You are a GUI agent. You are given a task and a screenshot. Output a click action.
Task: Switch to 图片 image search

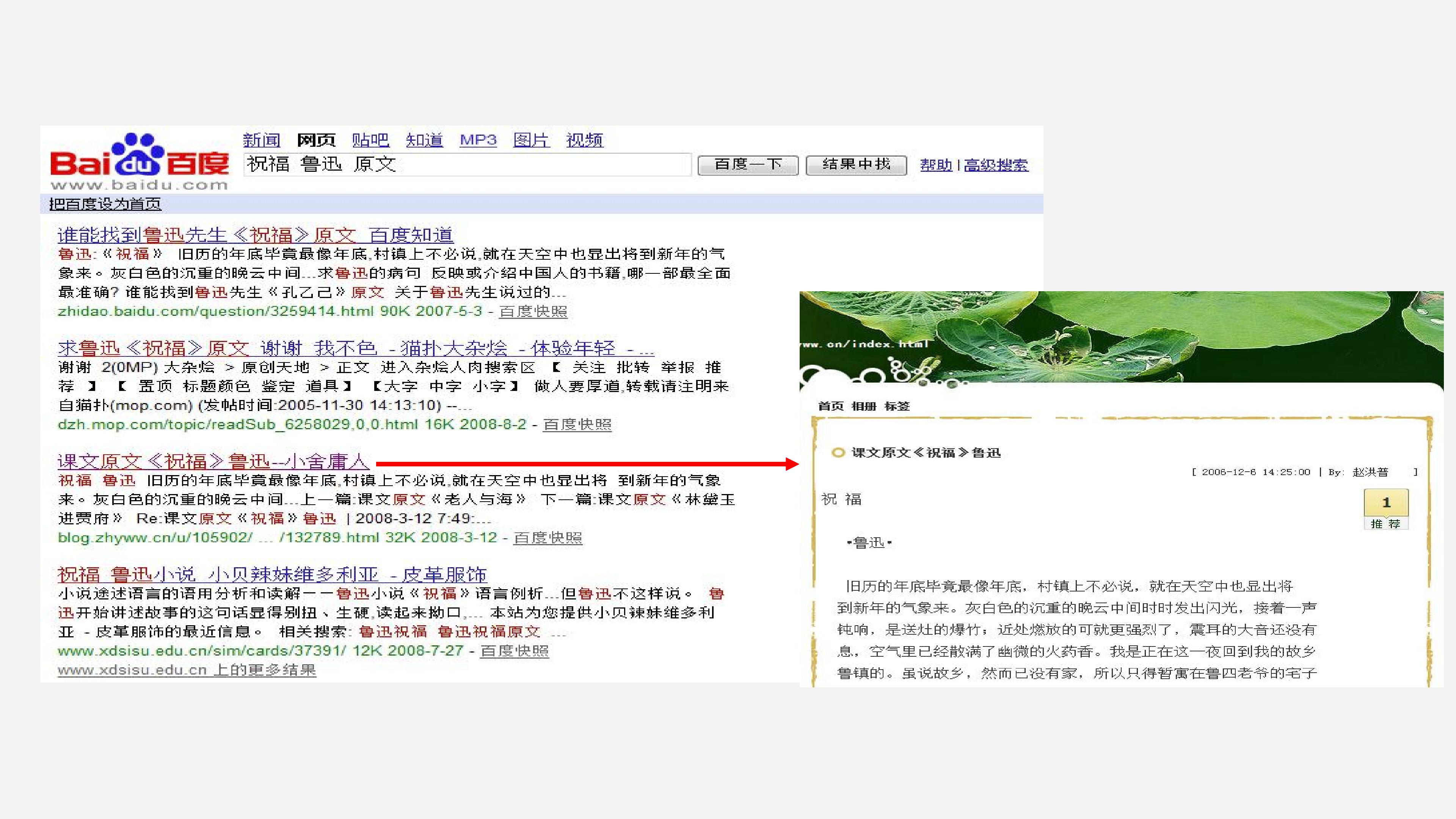tap(531, 140)
